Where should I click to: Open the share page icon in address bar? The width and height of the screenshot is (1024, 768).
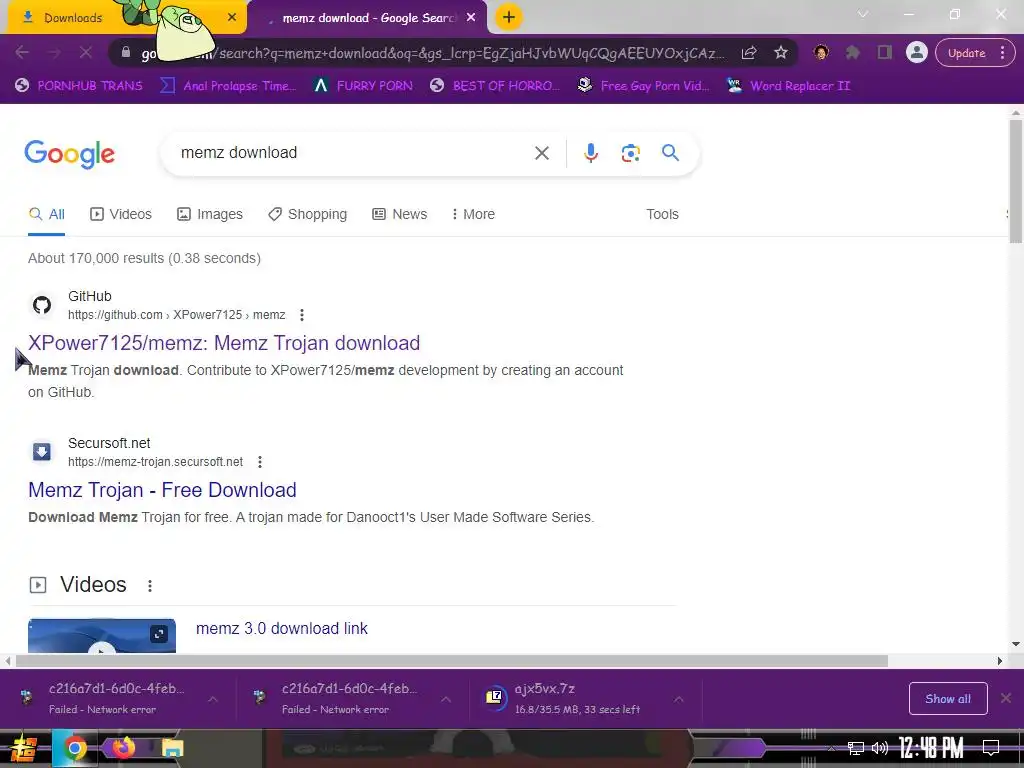pos(749,53)
